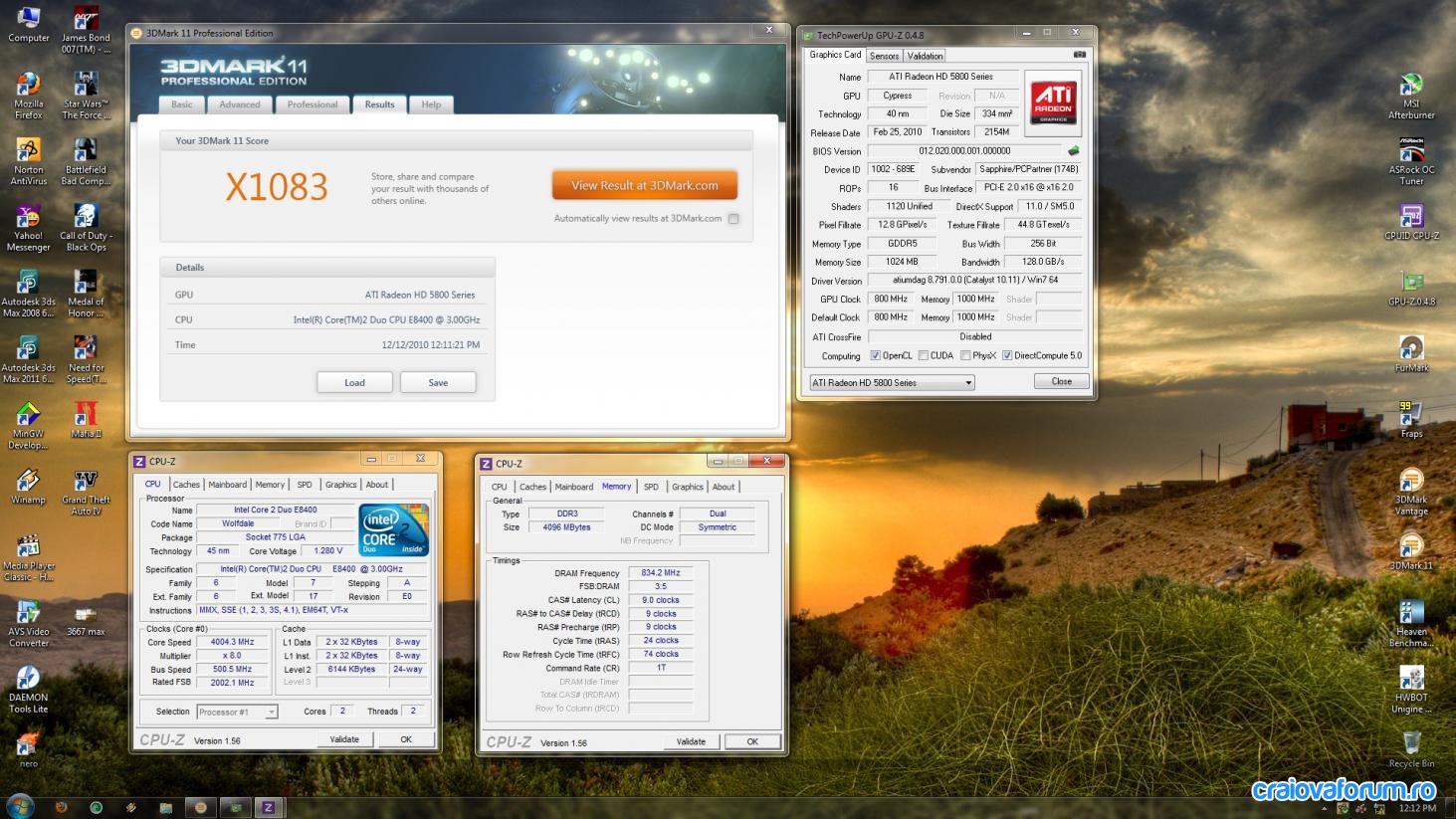1456x819 pixels.
Task: Click Load button in 3DMark details
Action: click(x=354, y=382)
